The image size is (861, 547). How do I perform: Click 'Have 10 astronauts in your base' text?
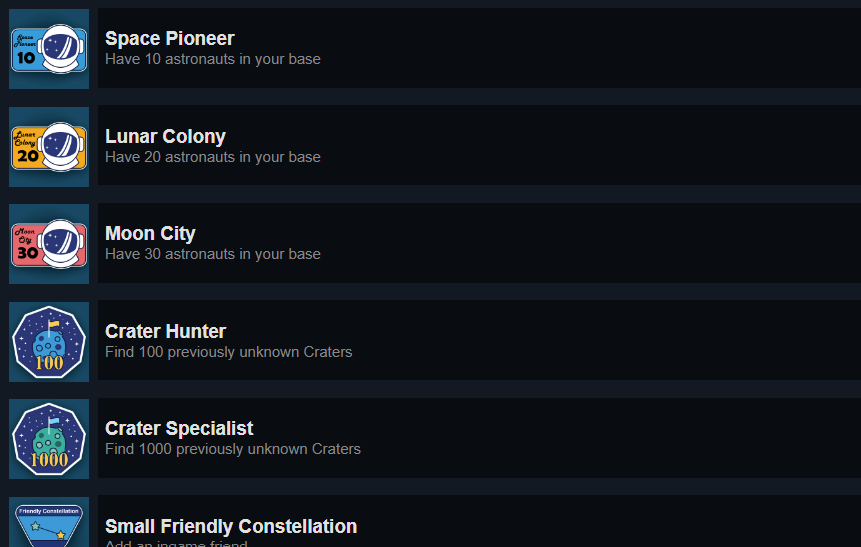213,59
